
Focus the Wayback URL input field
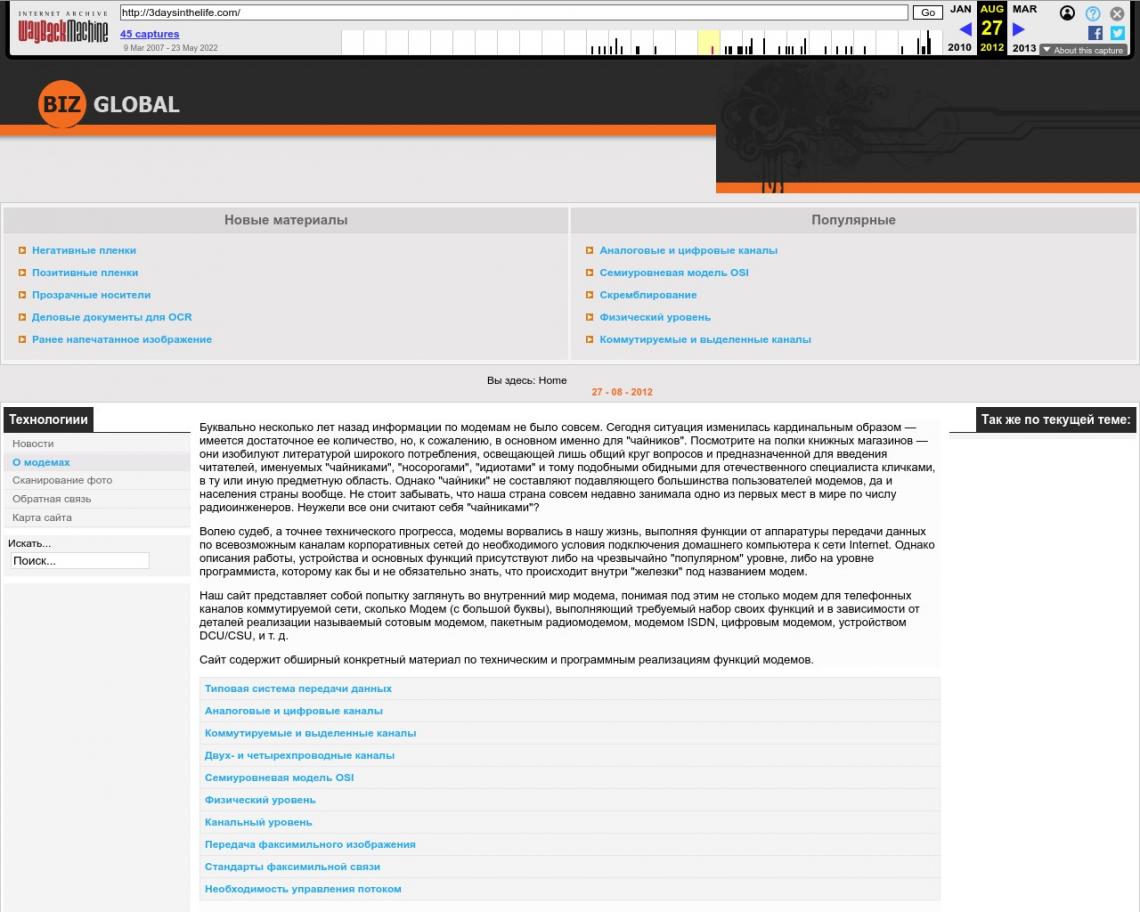click(x=514, y=12)
